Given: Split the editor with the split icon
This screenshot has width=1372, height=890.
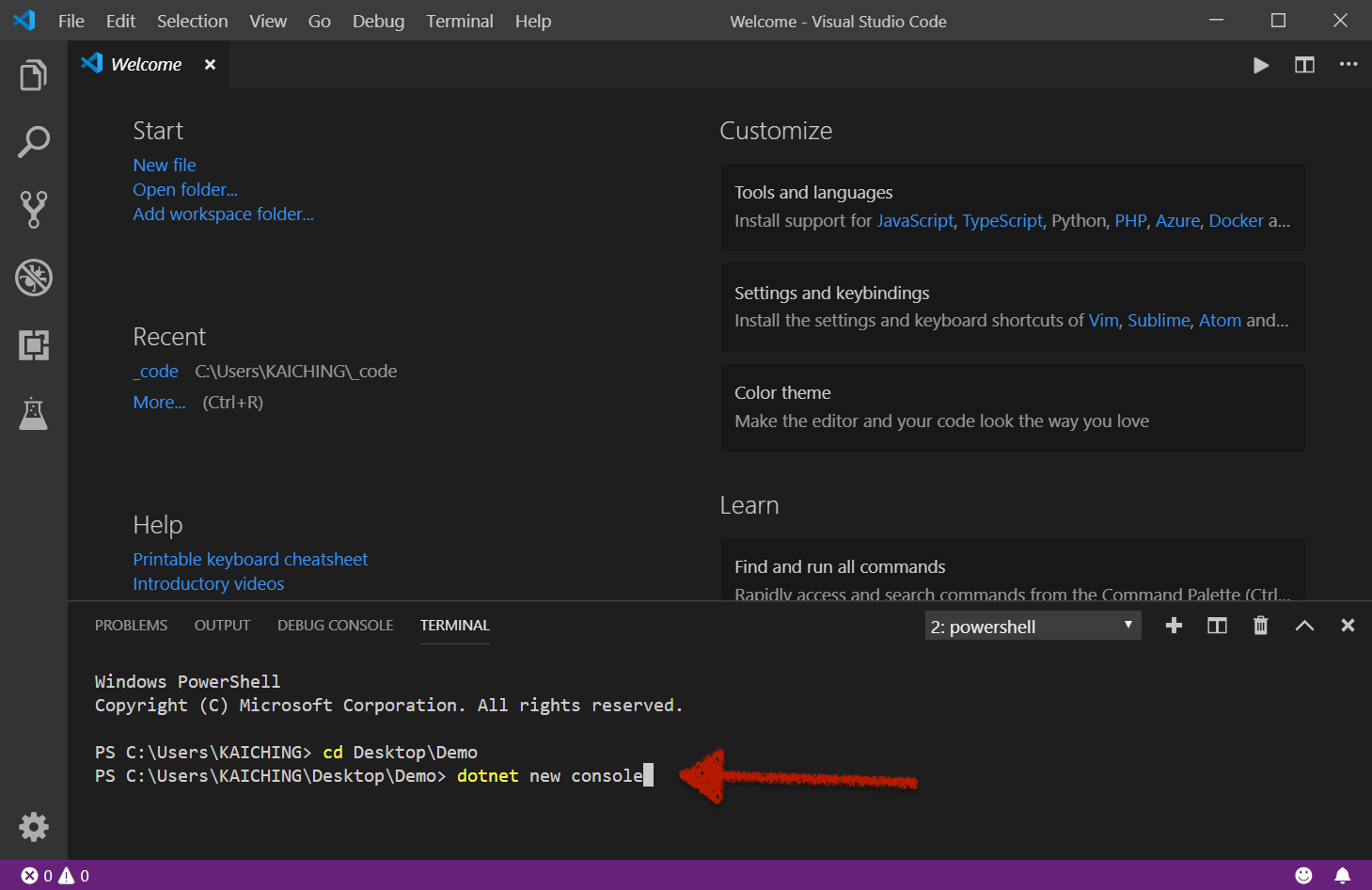Looking at the screenshot, I should tap(1304, 65).
